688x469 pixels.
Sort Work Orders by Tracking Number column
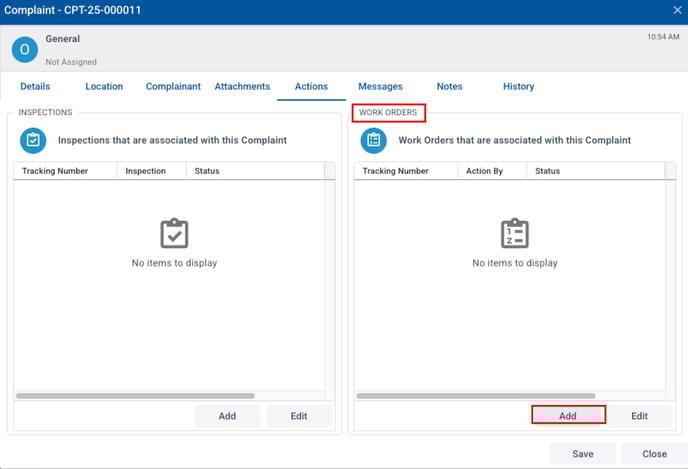tap(395, 171)
